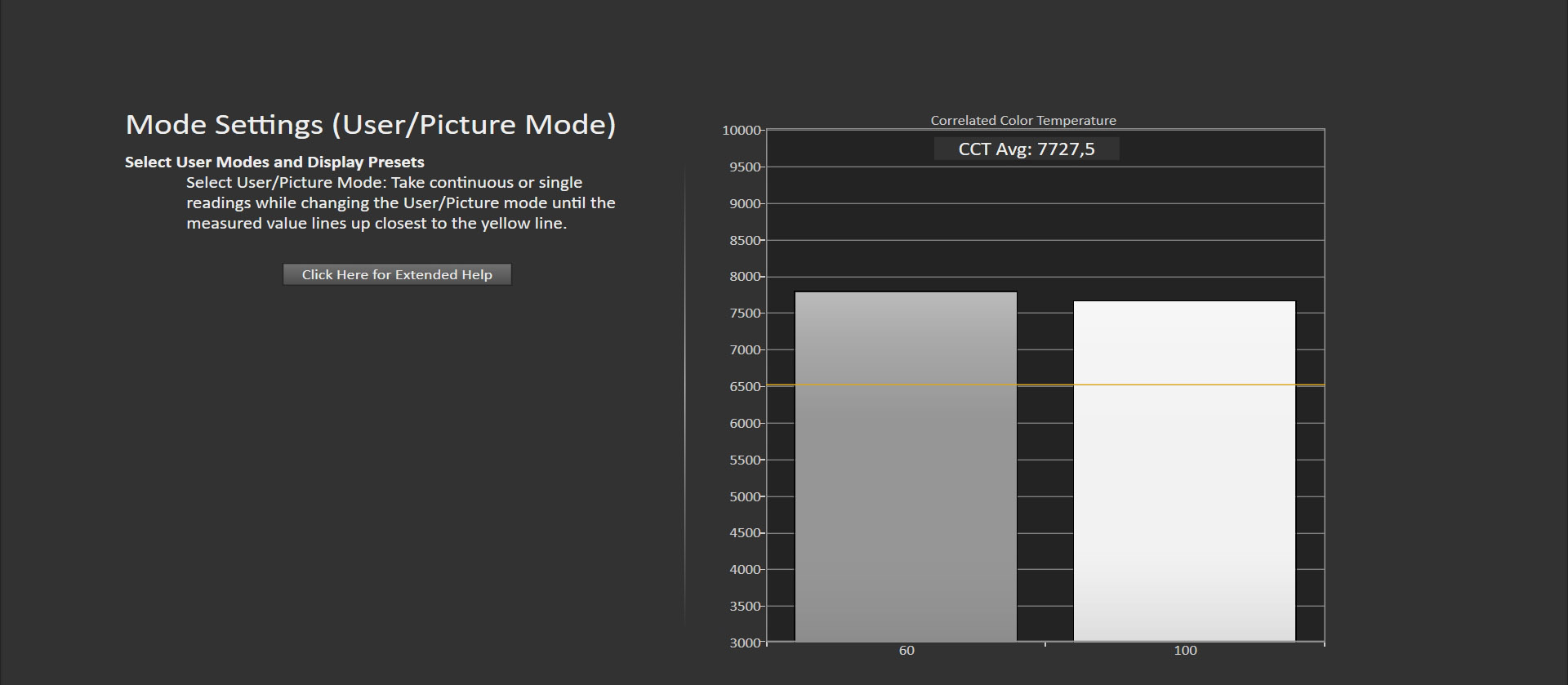Click the Mode Settings (User/Picture Mode) heading
The image size is (1568, 685).
click(x=371, y=124)
